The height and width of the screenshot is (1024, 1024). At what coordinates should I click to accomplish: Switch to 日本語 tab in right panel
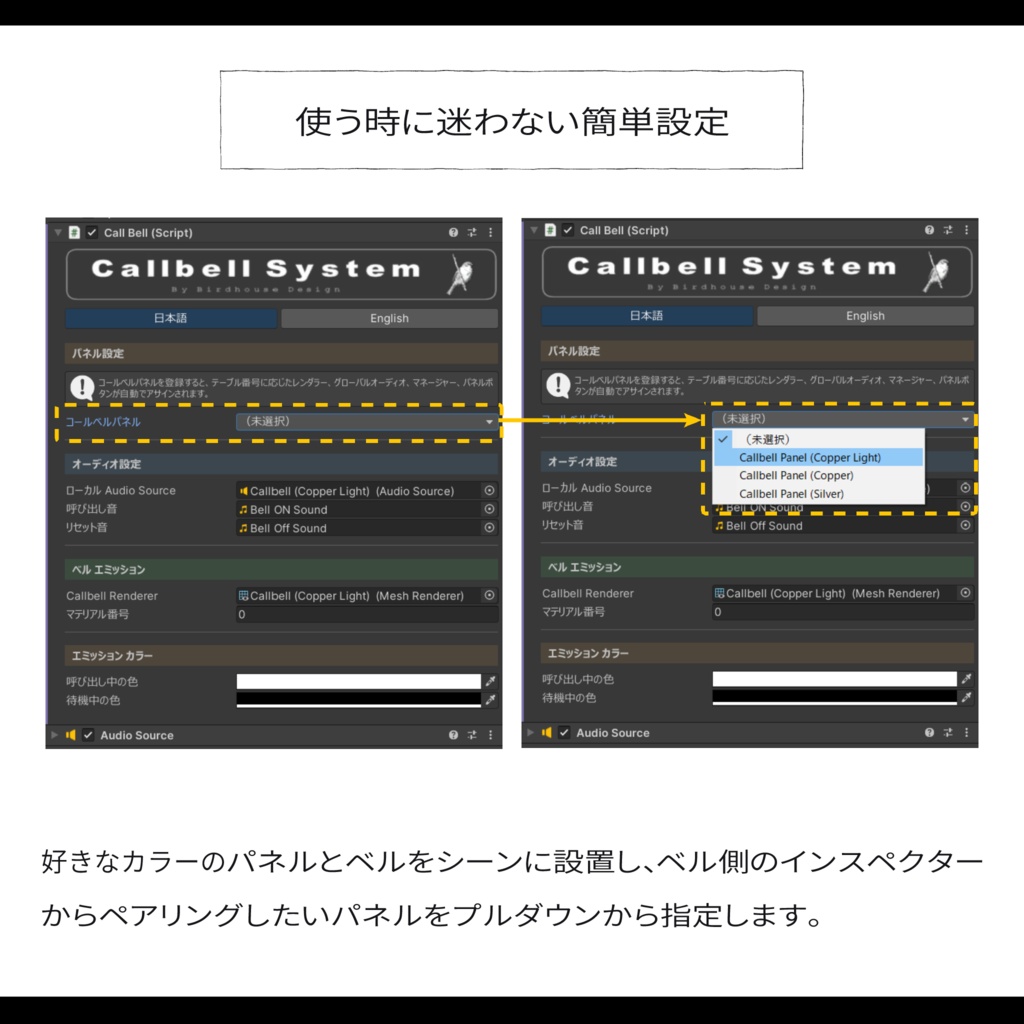647,315
